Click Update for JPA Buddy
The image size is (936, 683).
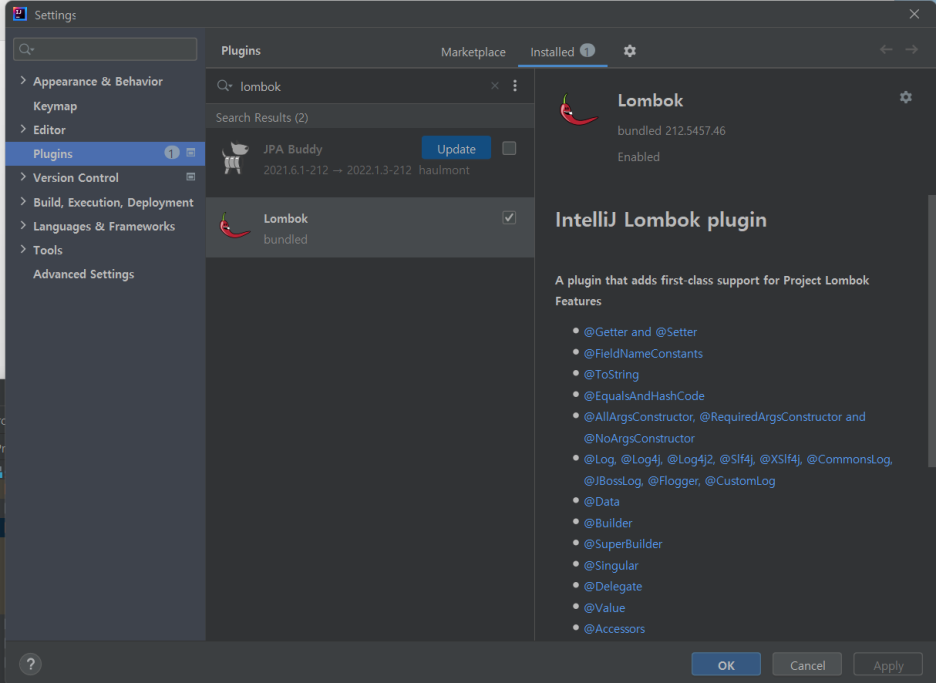[x=456, y=149]
